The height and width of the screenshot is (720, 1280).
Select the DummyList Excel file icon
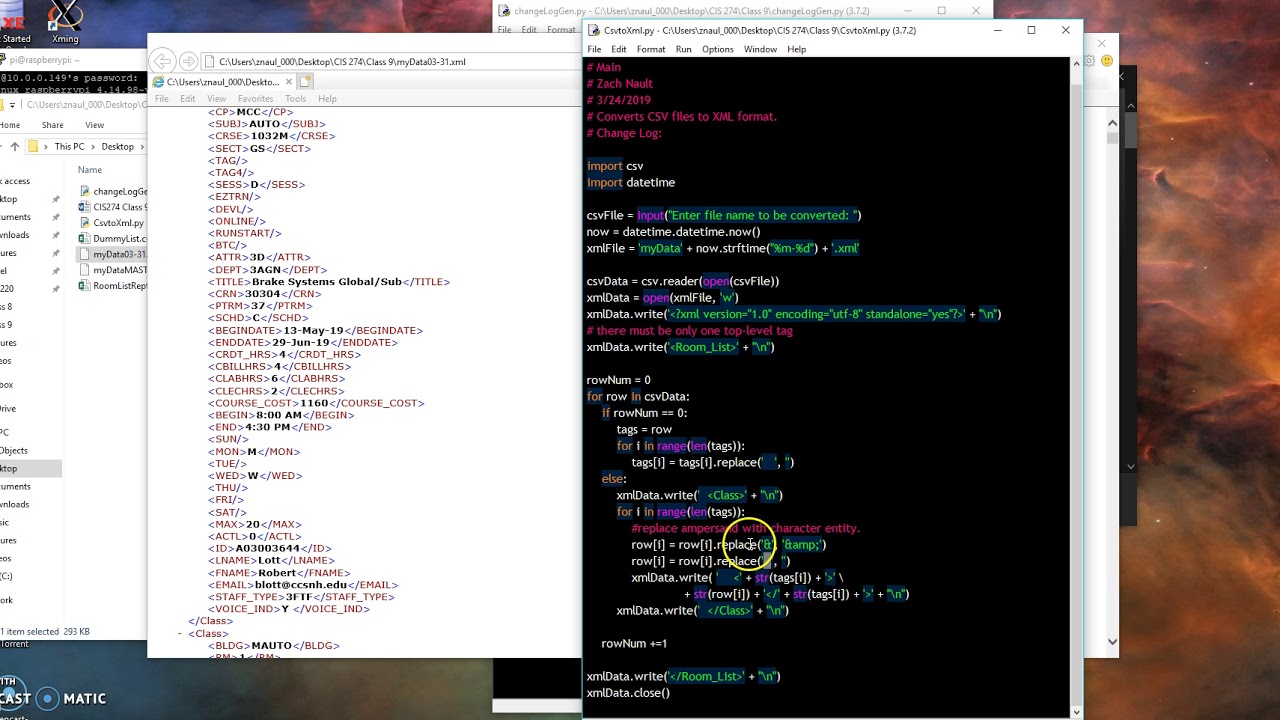(x=85, y=238)
